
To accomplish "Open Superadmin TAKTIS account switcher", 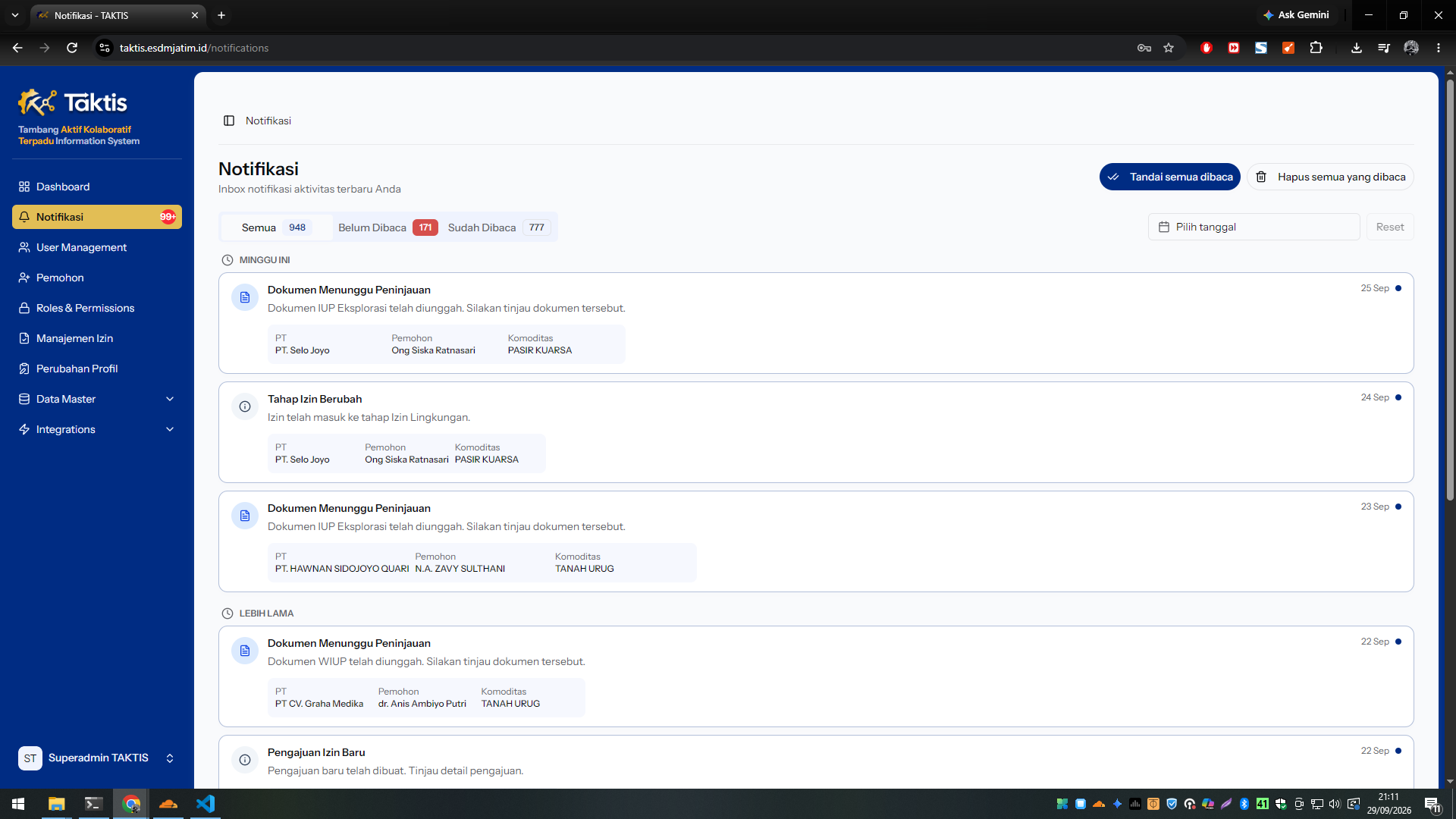I will (x=97, y=758).
